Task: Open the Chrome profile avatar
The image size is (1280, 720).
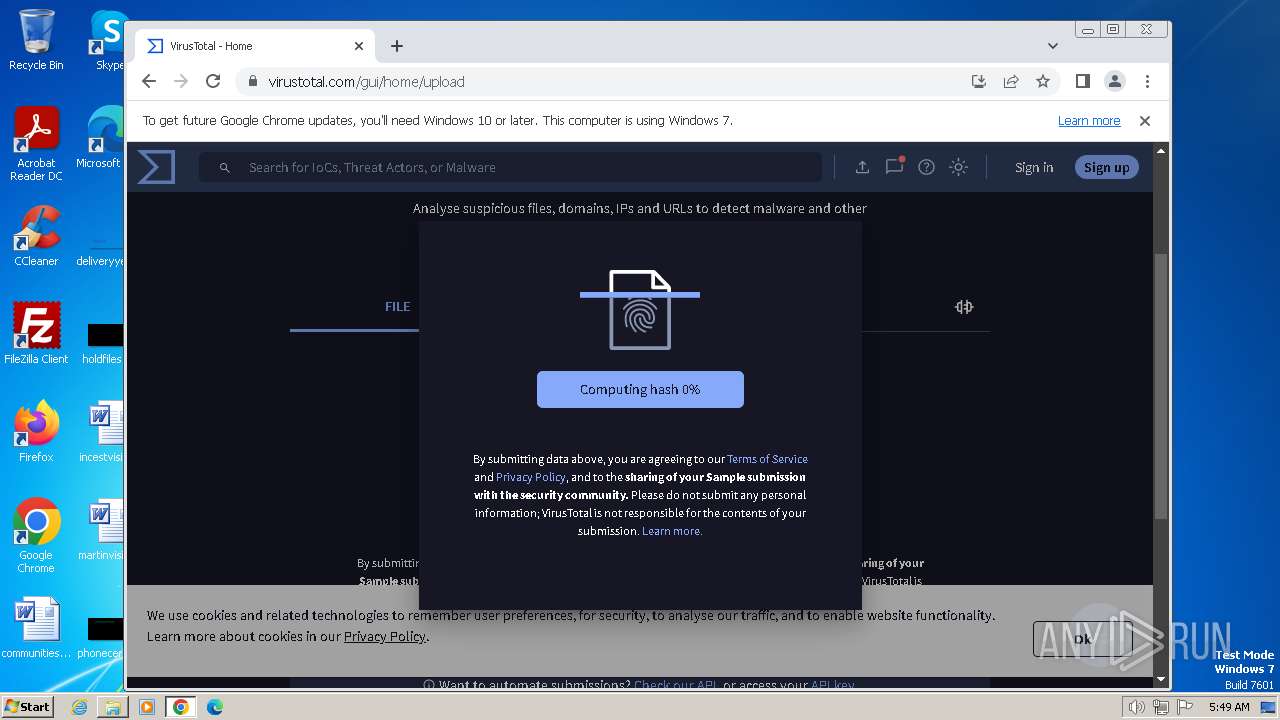Action: point(1115,81)
